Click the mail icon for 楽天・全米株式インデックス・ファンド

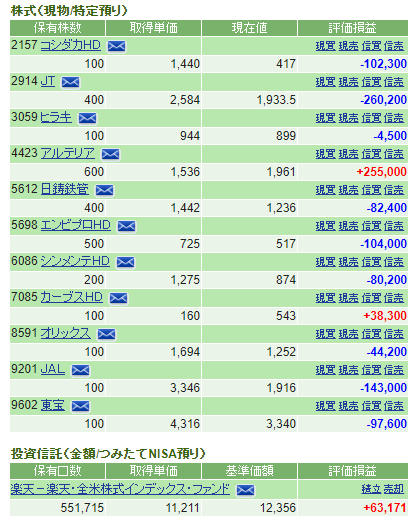pyautogui.click(x=245, y=491)
